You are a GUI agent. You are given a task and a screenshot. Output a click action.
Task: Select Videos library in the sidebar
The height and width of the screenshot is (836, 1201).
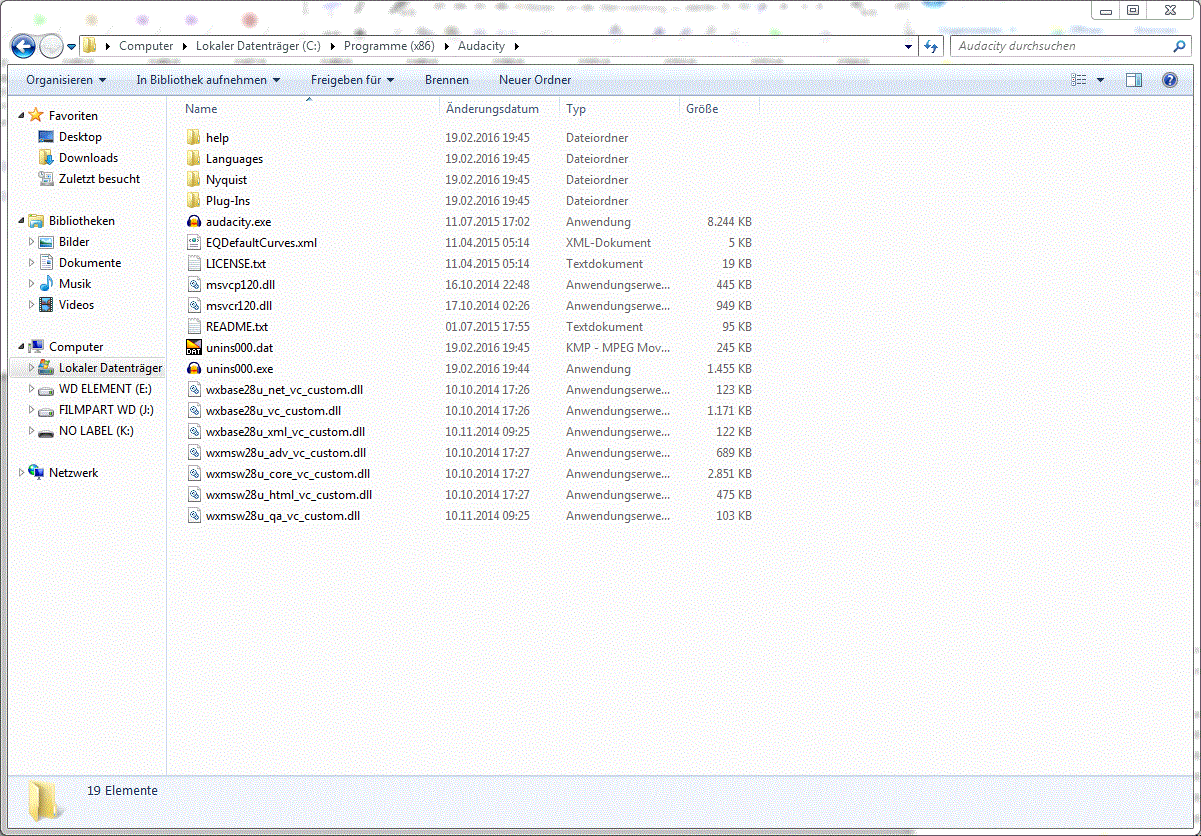pos(76,305)
